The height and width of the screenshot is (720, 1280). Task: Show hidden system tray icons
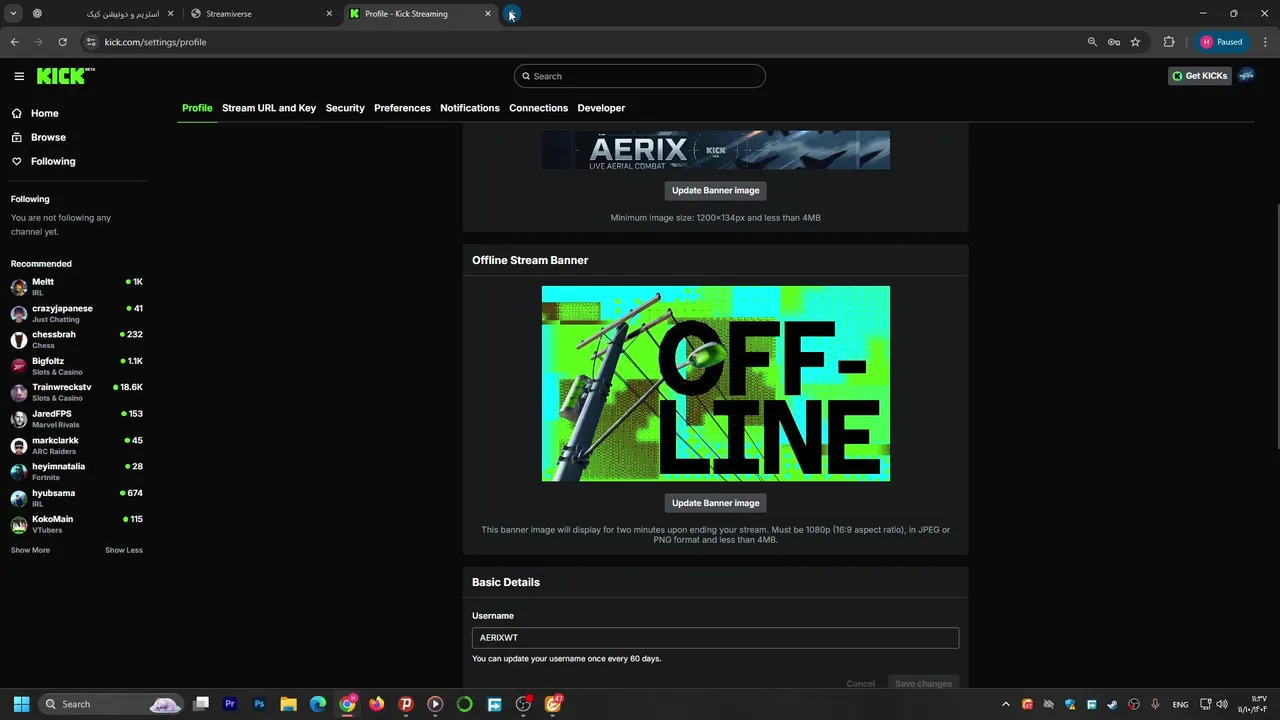[x=1006, y=704]
